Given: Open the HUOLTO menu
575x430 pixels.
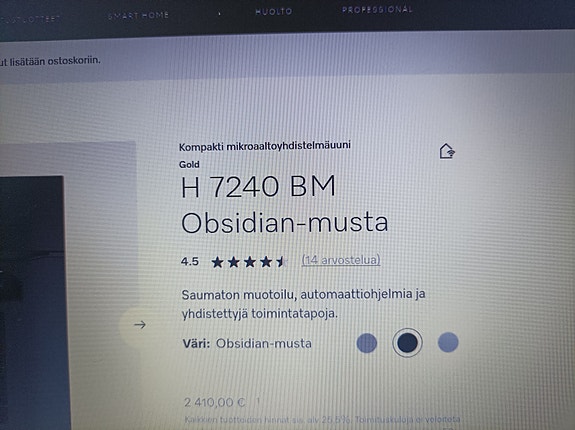Looking at the screenshot, I should pos(274,12).
